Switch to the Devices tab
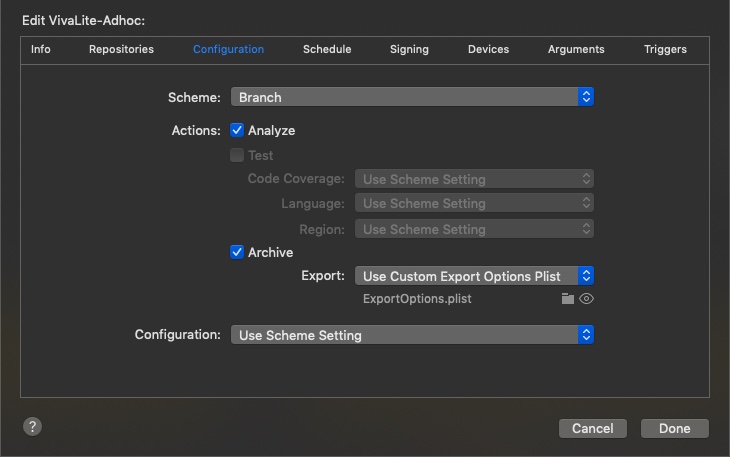Image resolution: width=730 pixels, height=457 pixels. pos(488,49)
